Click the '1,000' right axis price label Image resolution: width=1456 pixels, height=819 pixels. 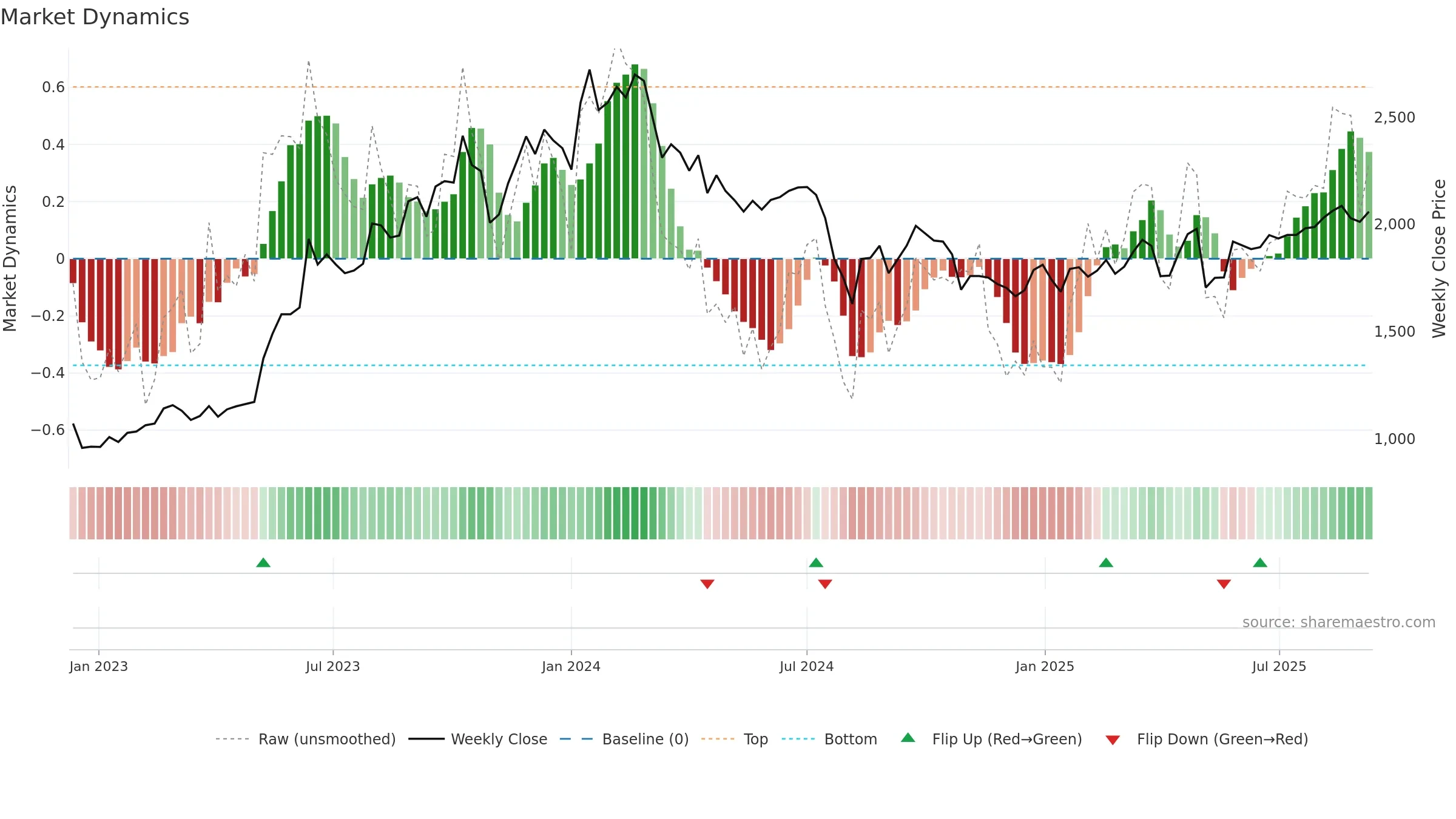coord(1395,439)
